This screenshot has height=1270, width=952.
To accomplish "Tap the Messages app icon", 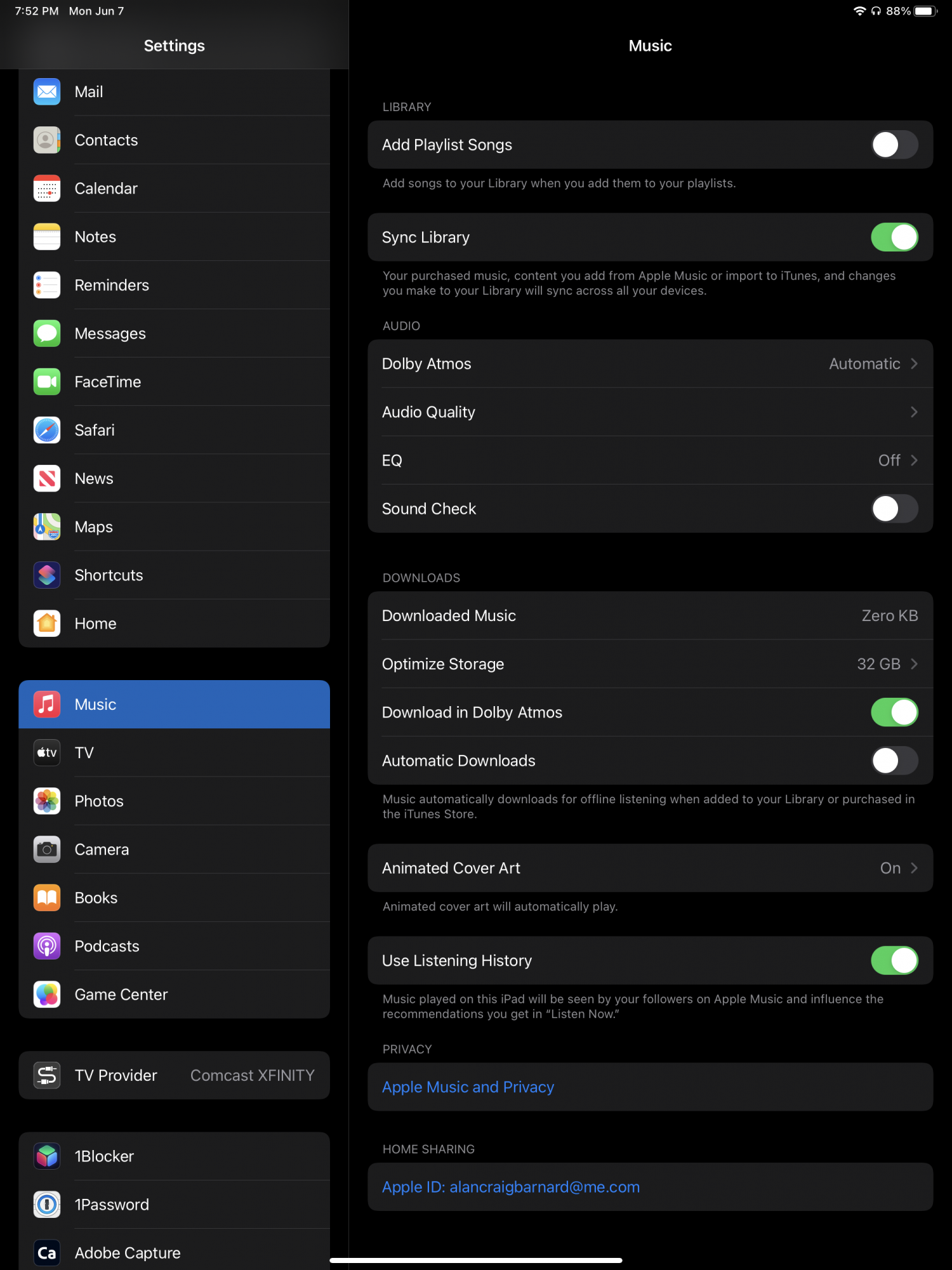I will [x=47, y=333].
